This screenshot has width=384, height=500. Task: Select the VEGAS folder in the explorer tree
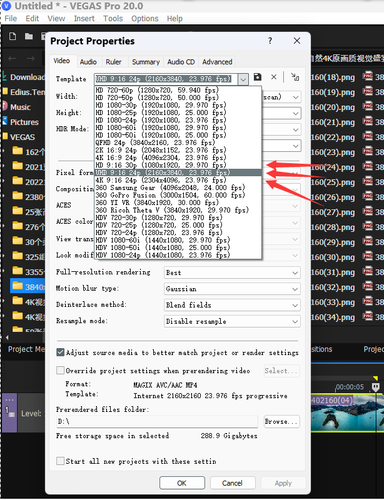pyautogui.click(x=22, y=137)
